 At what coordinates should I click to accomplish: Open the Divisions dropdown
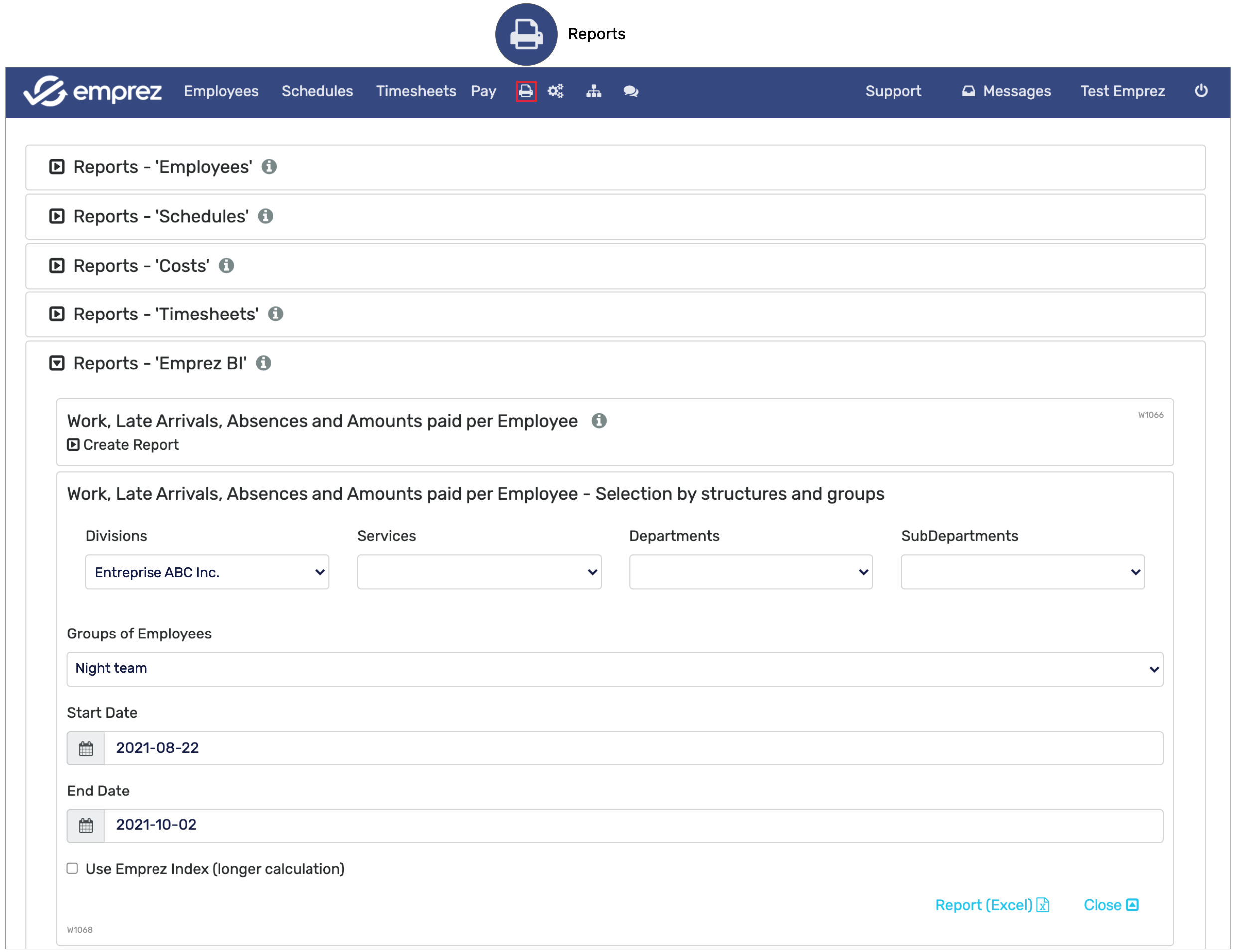point(207,572)
